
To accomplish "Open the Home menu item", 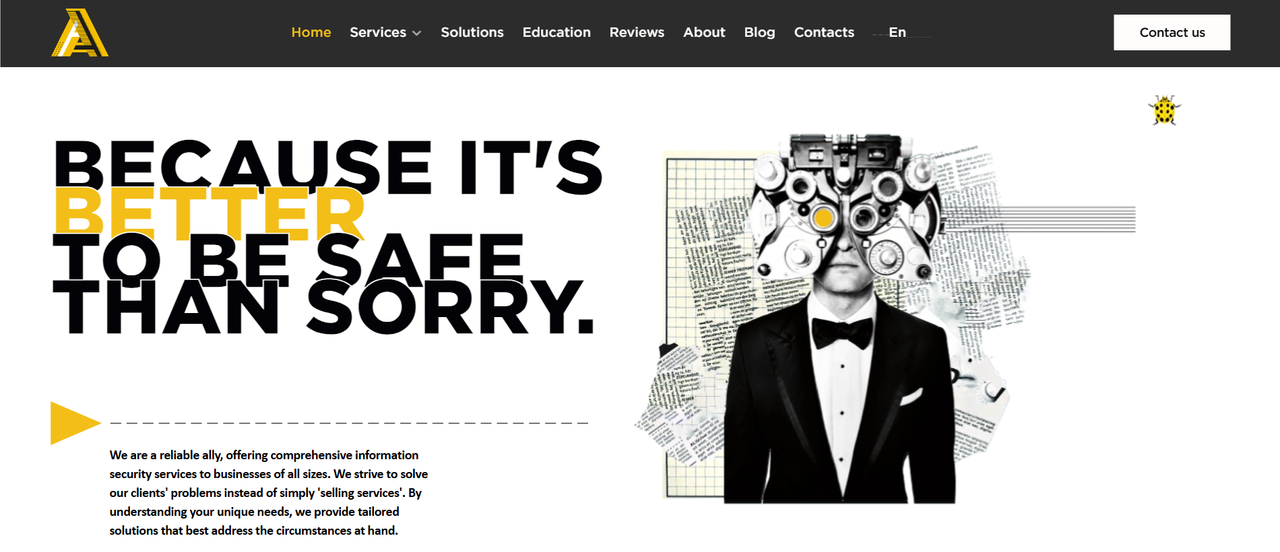I will (x=311, y=32).
